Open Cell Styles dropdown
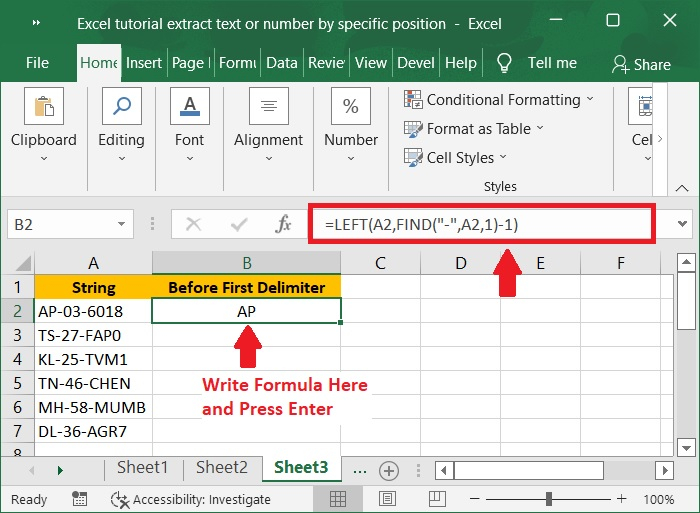700x513 pixels. [x=455, y=158]
